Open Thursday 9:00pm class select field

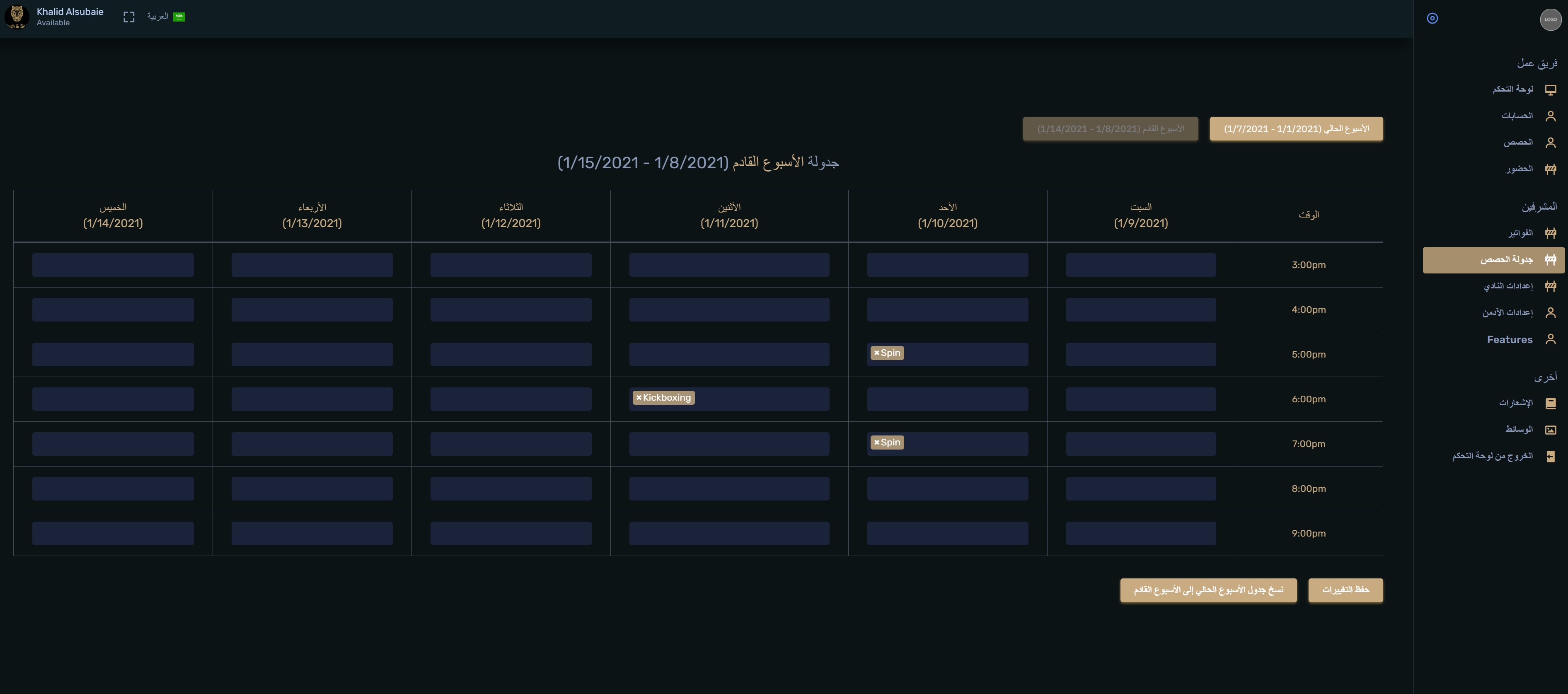pos(113,533)
